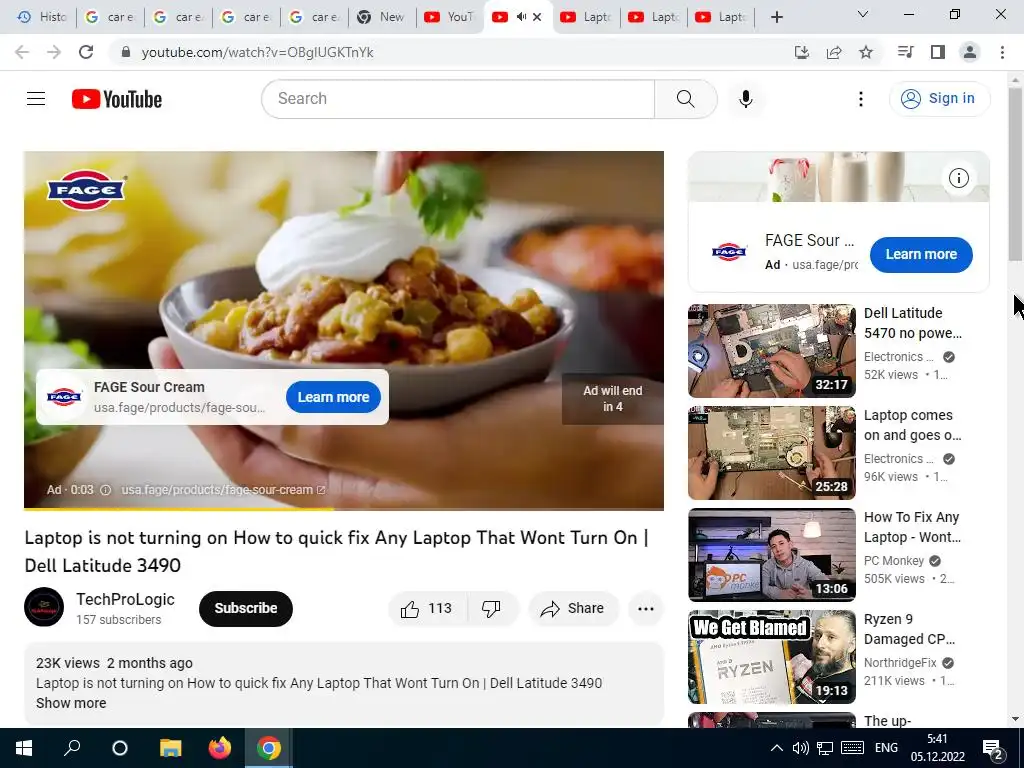Open a new browser tab
The height and width of the screenshot is (768, 1024).
(x=776, y=17)
